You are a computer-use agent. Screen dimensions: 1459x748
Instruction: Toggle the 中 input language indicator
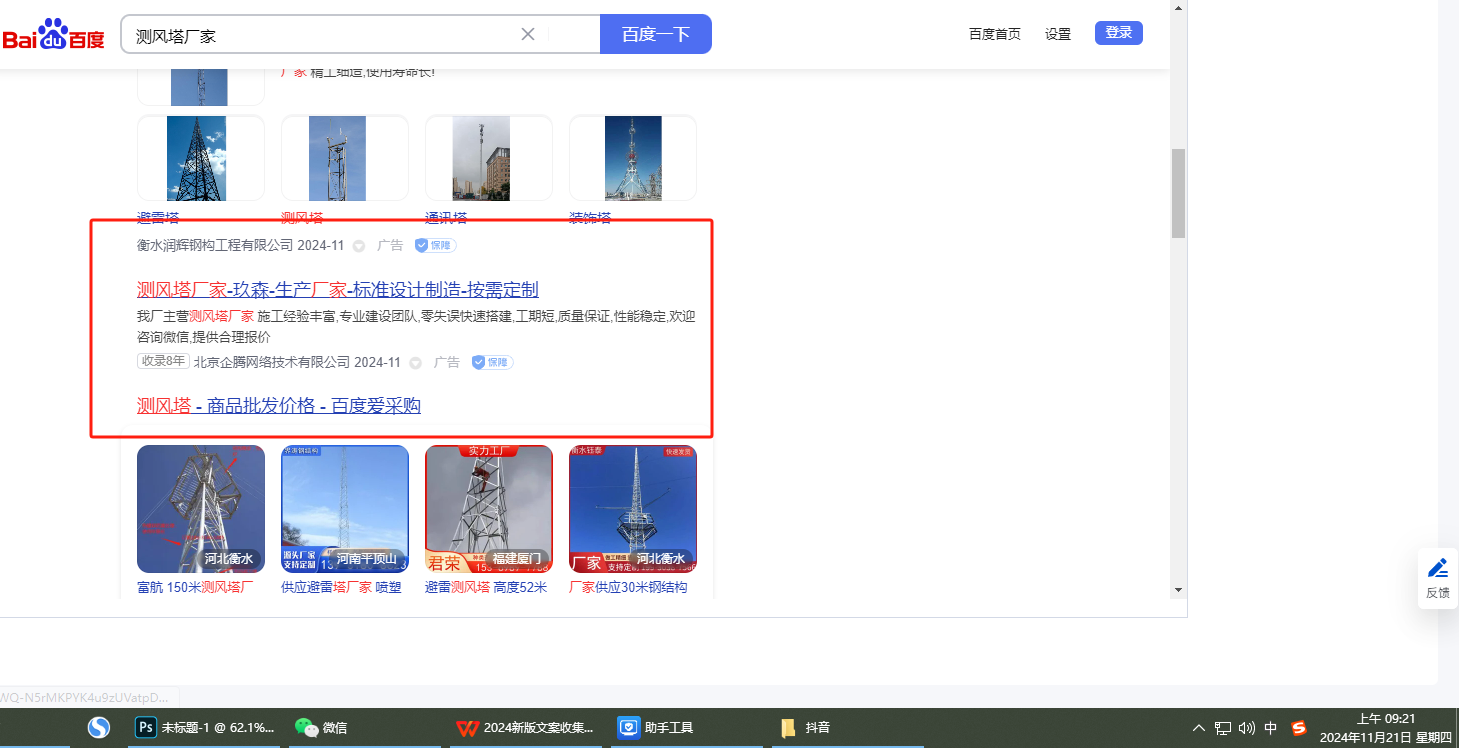pyautogui.click(x=1270, y=728)
